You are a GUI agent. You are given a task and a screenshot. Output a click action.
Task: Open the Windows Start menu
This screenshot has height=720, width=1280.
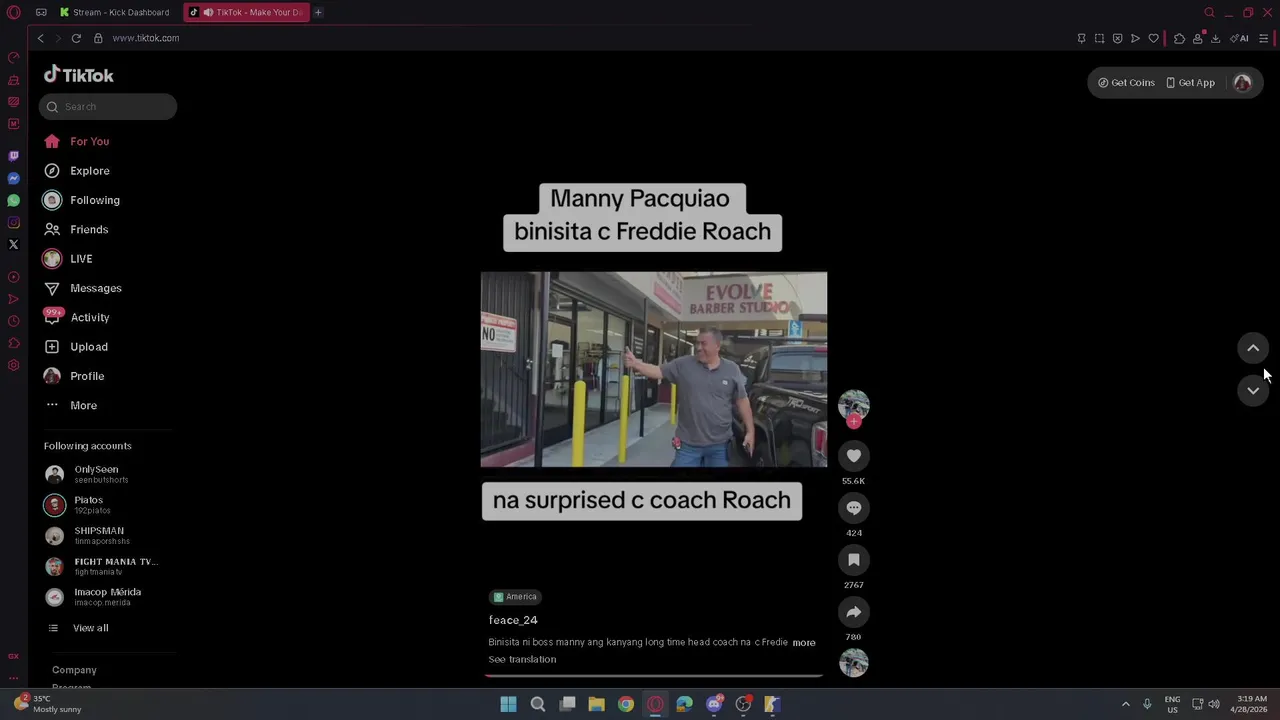[x=508, y=704]
